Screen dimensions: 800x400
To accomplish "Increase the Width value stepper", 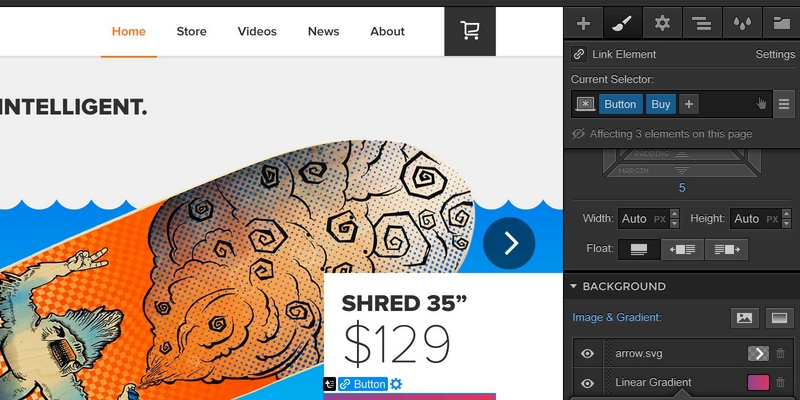I will (674, 214).
